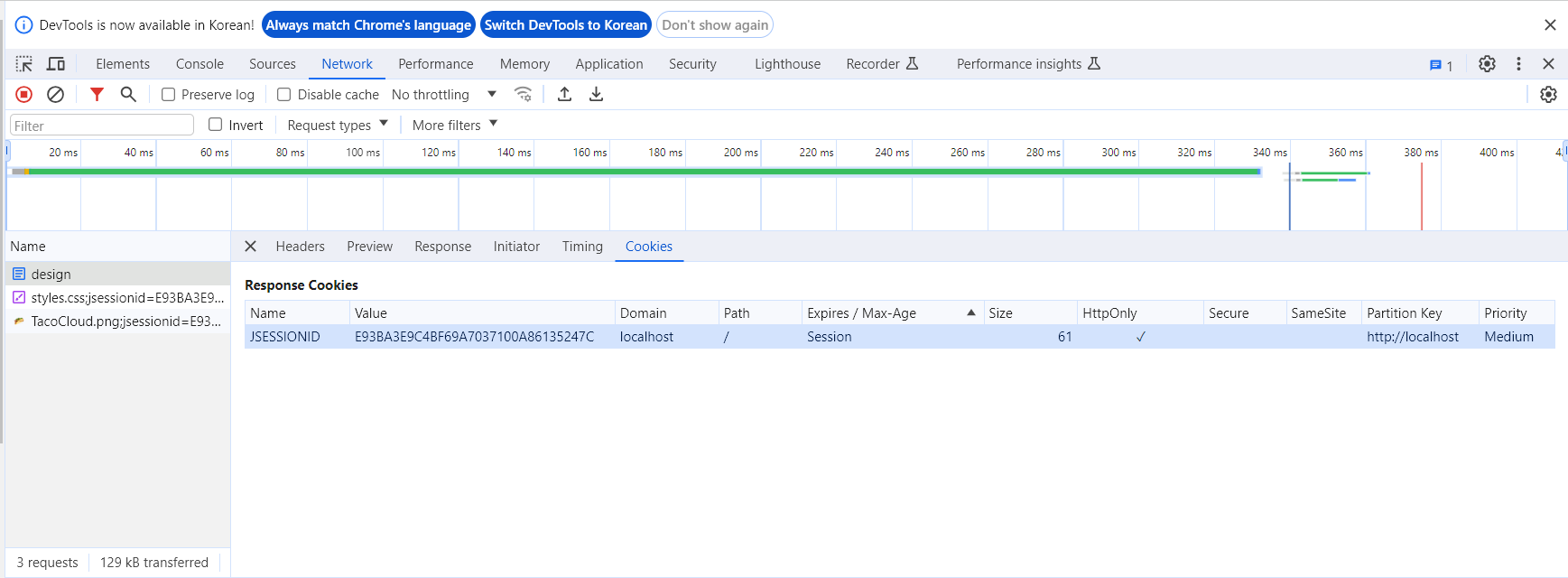Show the request Response tab
The width and height of the screenshot is (1568, 578).
click(x=442, y=247)
